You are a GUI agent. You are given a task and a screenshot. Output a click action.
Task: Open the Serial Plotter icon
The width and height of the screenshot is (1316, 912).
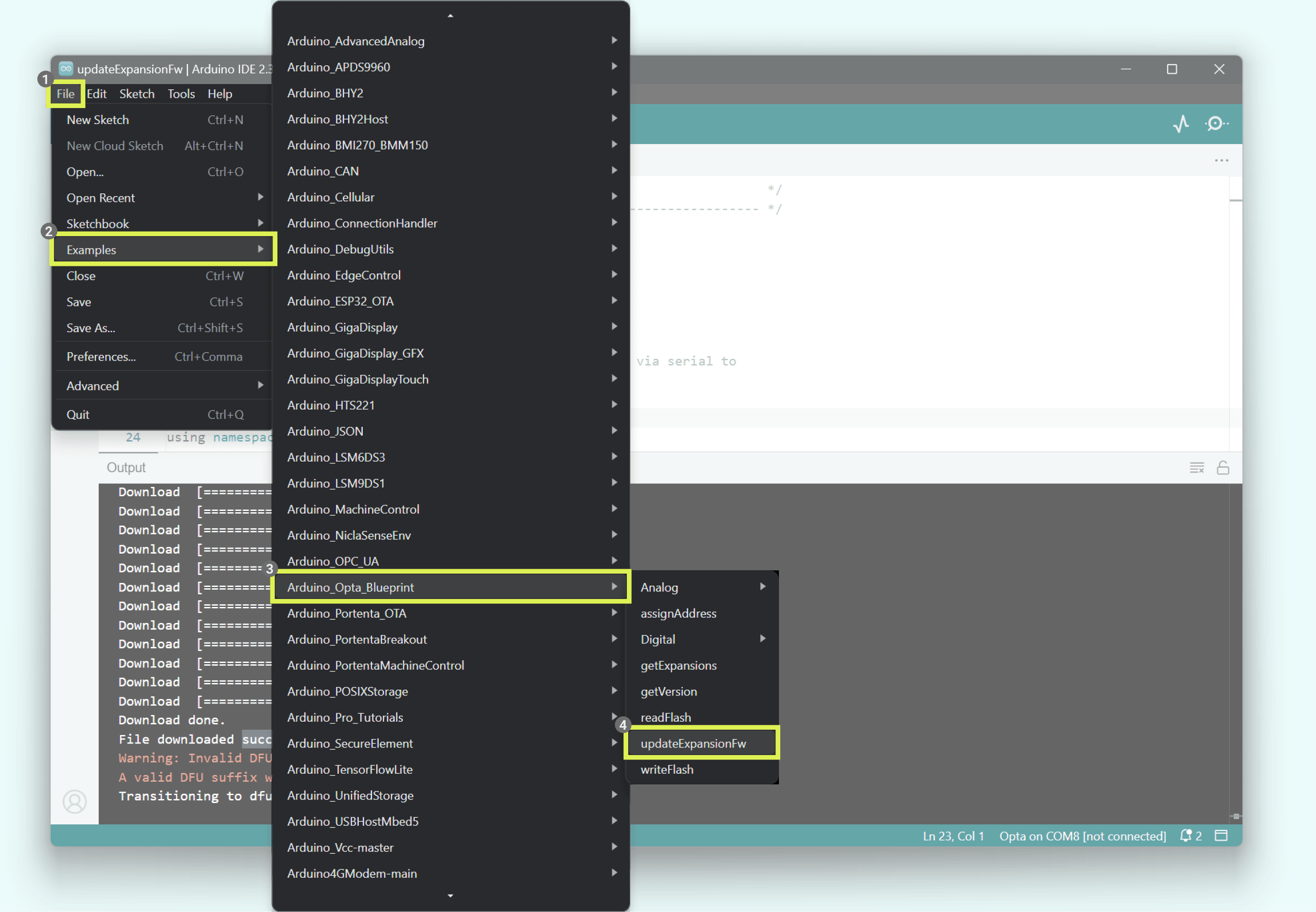[x=1181, y=124]
